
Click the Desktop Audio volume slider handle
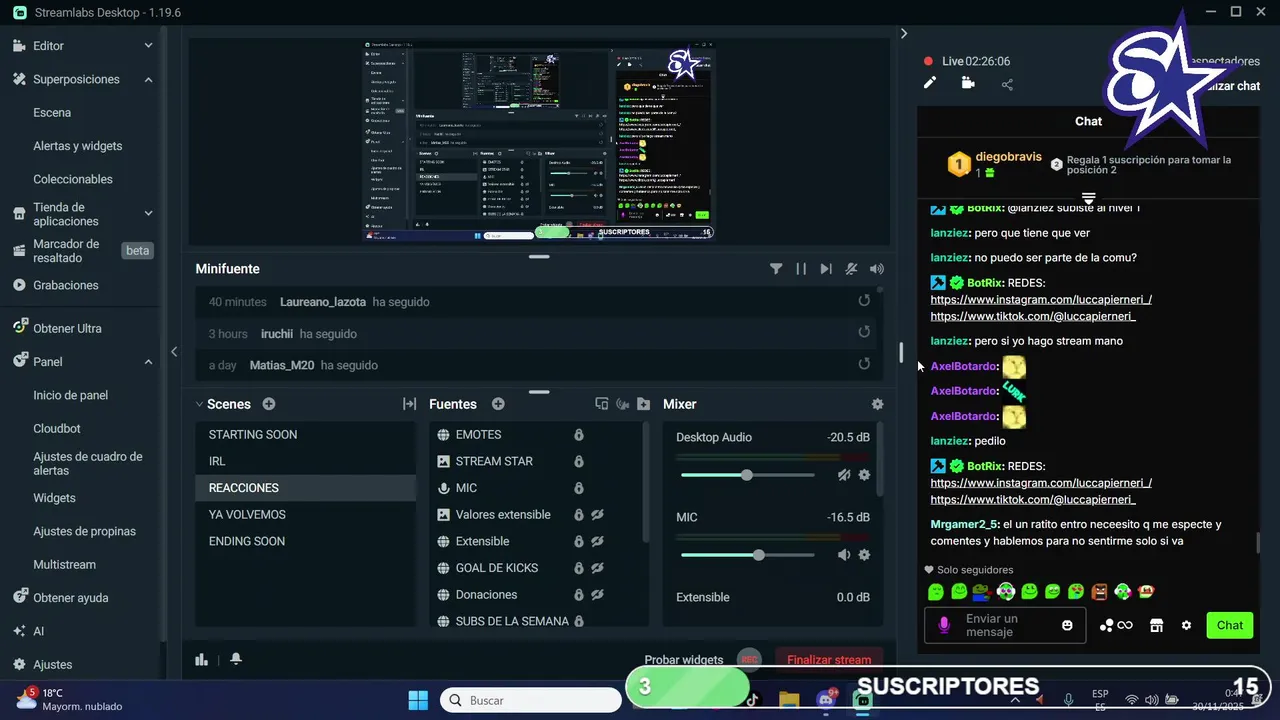point(747,475)
